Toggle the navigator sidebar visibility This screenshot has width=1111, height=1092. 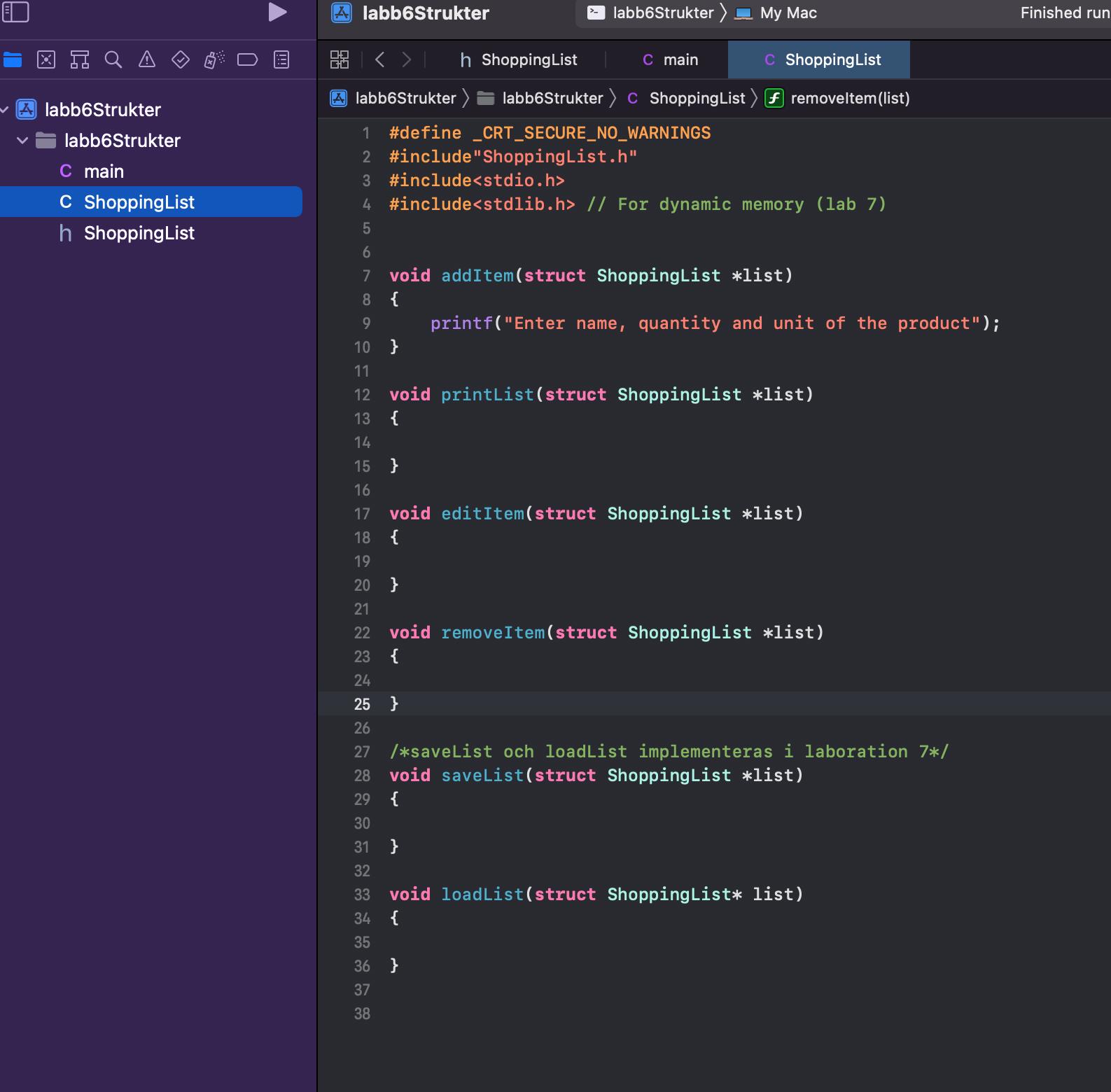click(15, 13)
